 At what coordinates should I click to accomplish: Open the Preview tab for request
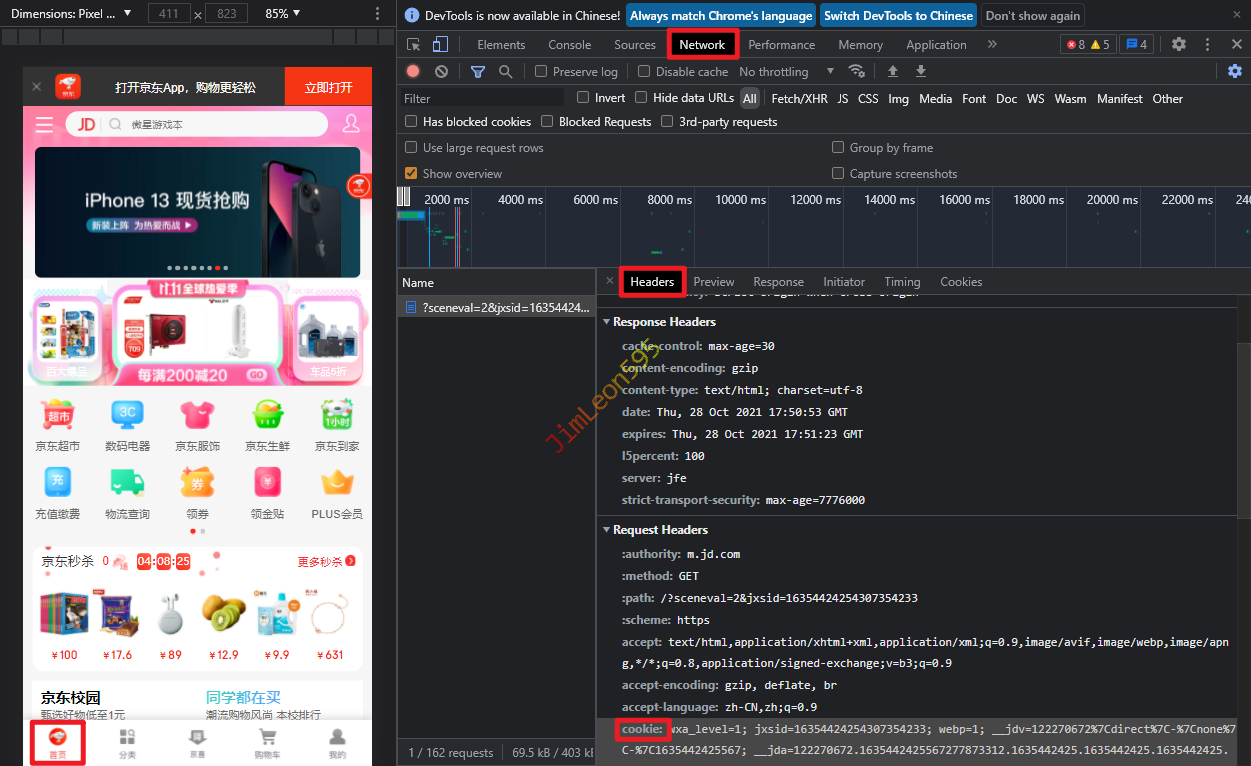(x=713, y=282)
